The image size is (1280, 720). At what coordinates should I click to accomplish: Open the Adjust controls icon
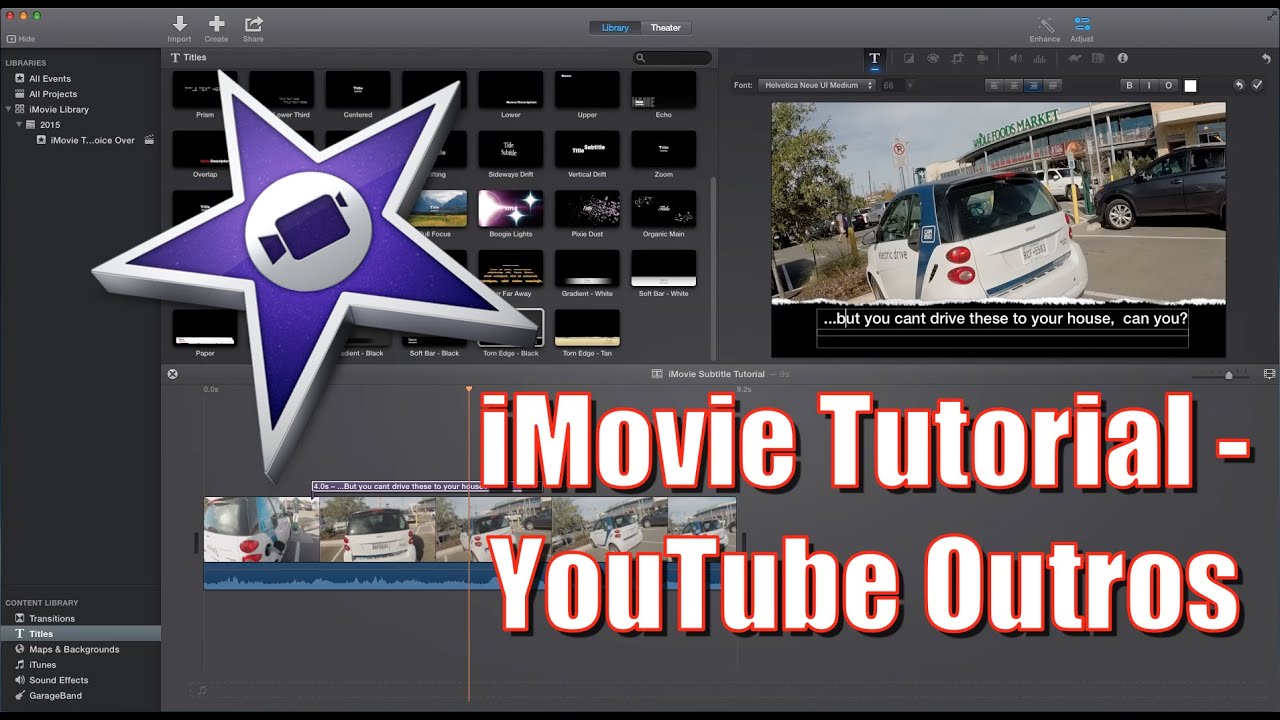point(1082,24)
